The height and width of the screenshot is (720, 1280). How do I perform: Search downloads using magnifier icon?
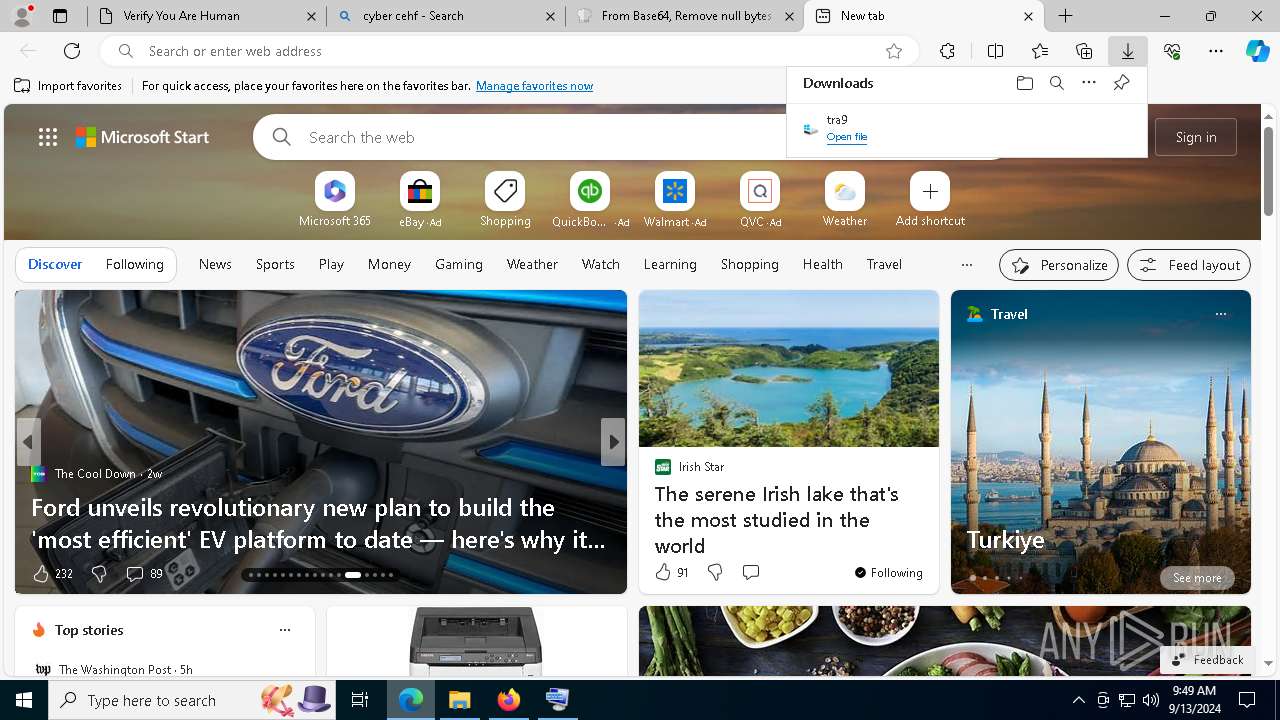click(x=1056, y=83)
